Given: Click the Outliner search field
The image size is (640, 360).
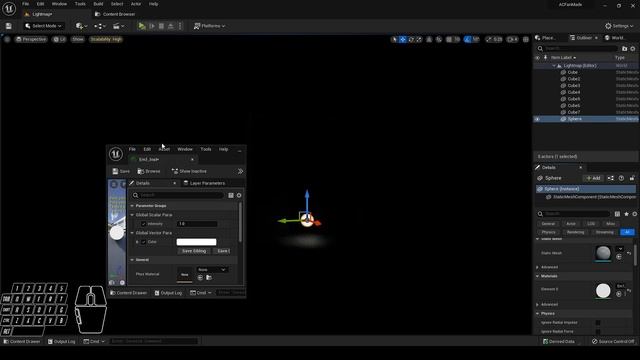Looking at the screenshot, I should coord(577,49).
